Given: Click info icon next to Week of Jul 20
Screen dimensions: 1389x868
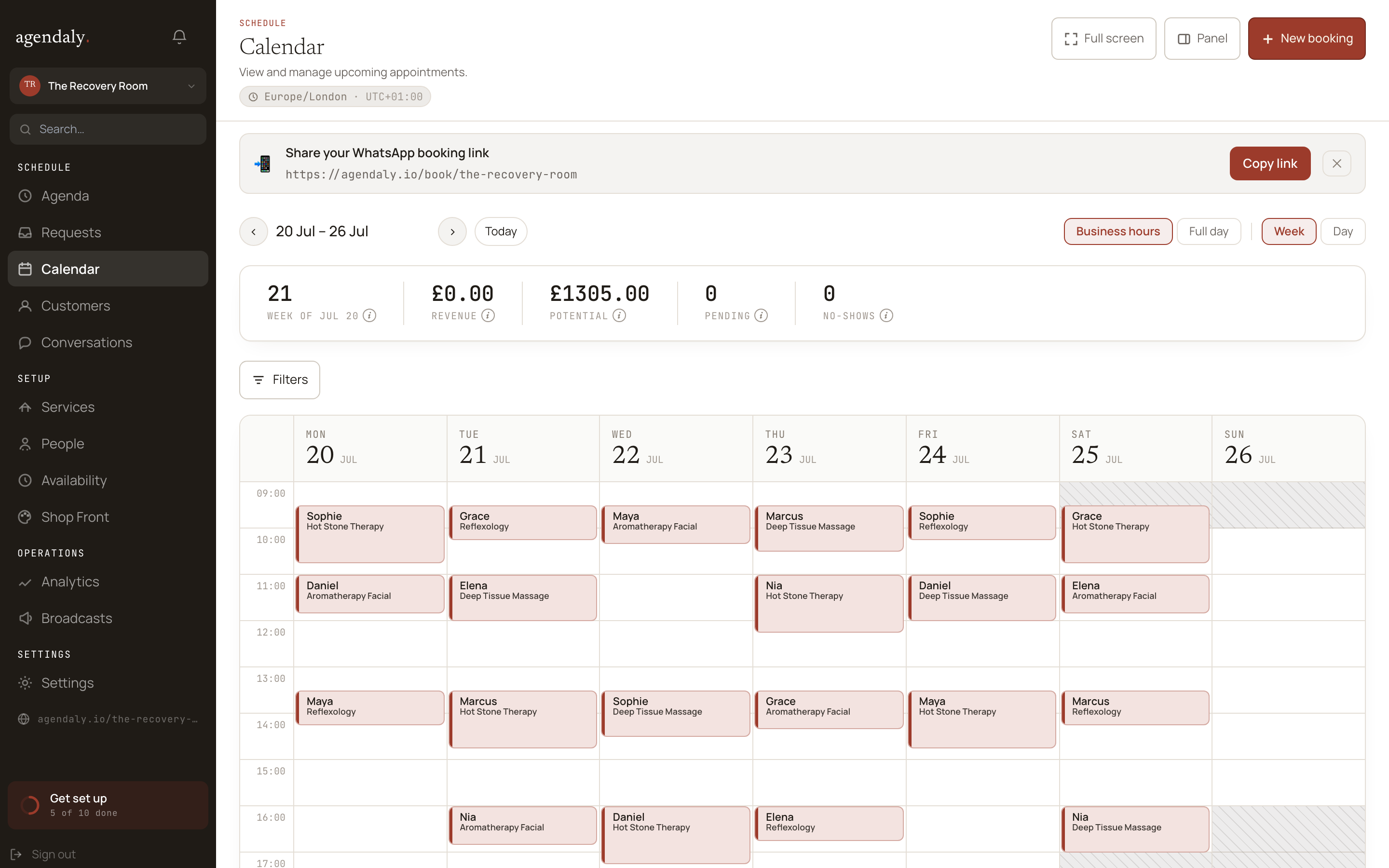Looking at the screenshot, I should tap(369, 316).
